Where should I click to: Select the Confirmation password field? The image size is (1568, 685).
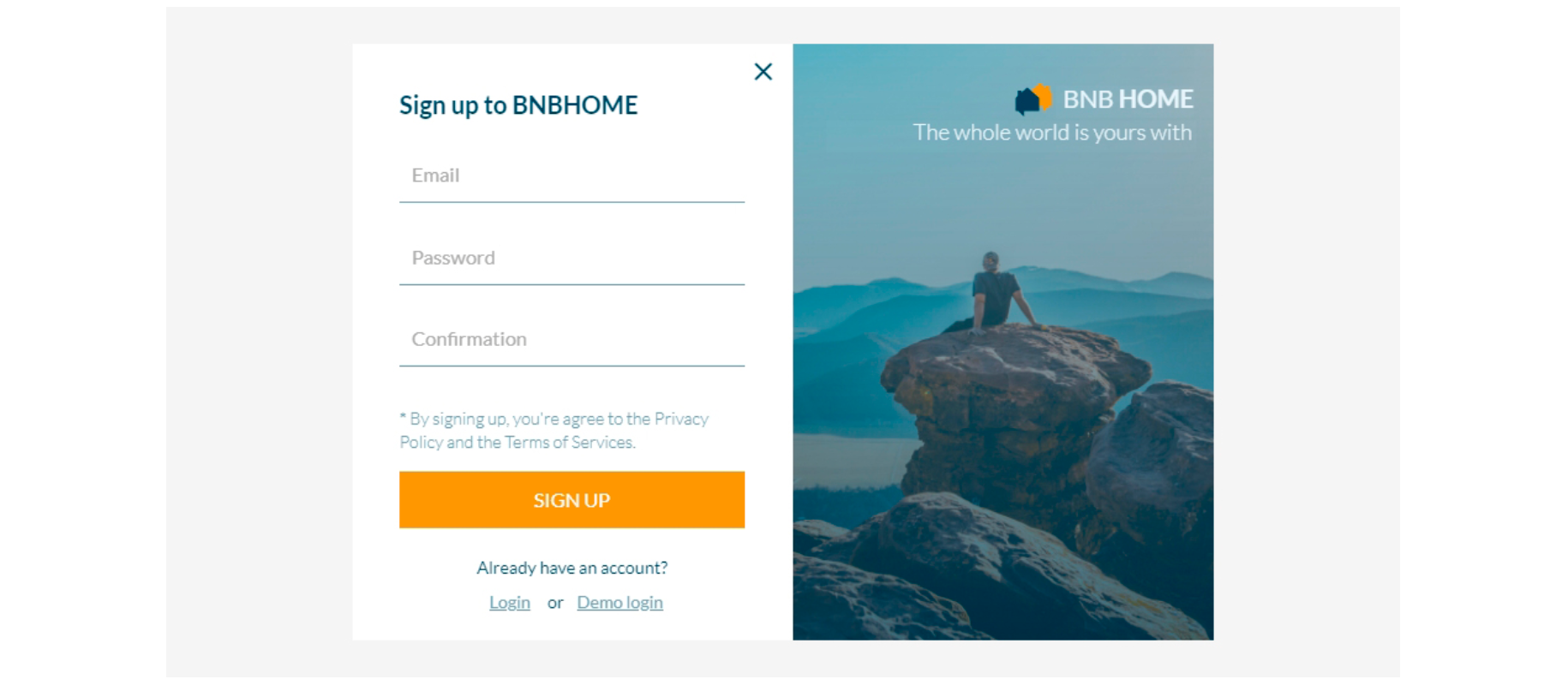[x=572, y=340]
